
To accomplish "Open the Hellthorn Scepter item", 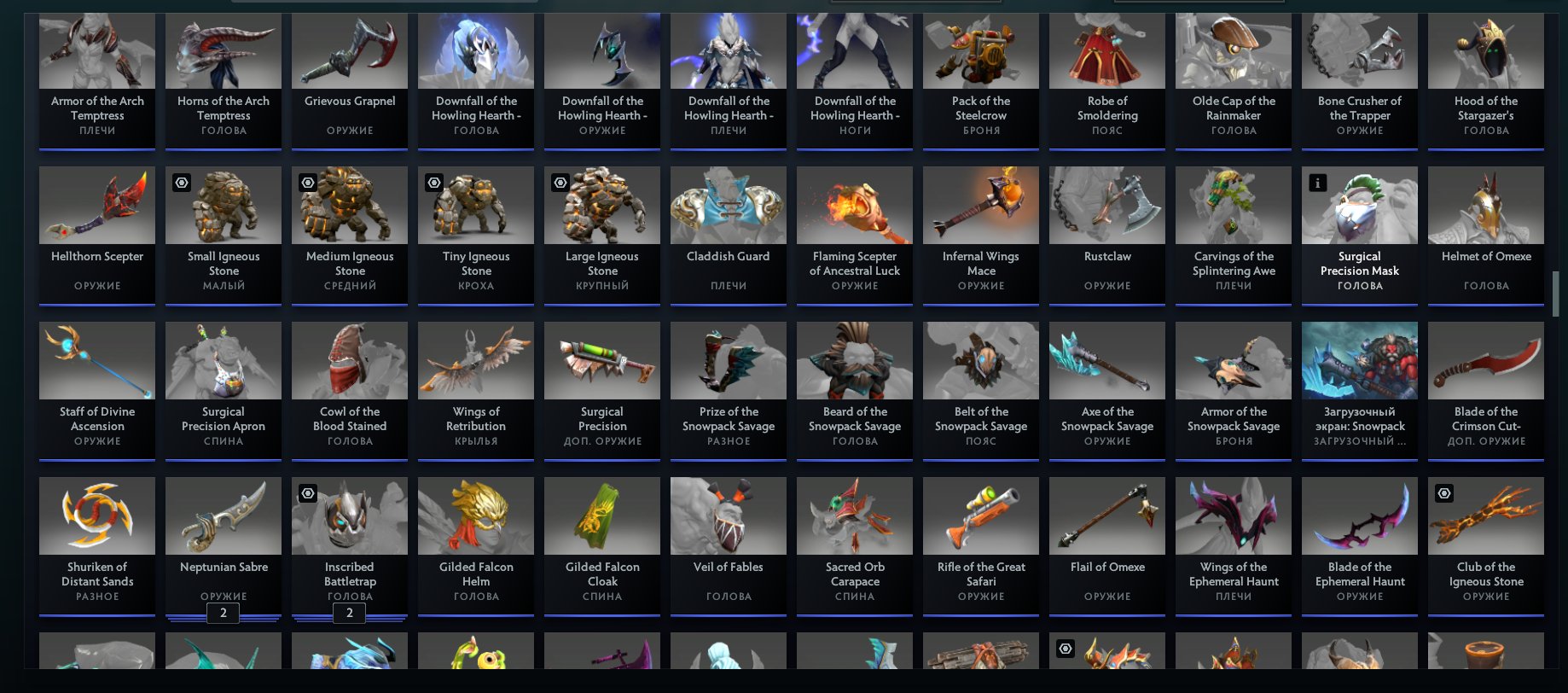I will pyautogui.click(x=97, y=236).
